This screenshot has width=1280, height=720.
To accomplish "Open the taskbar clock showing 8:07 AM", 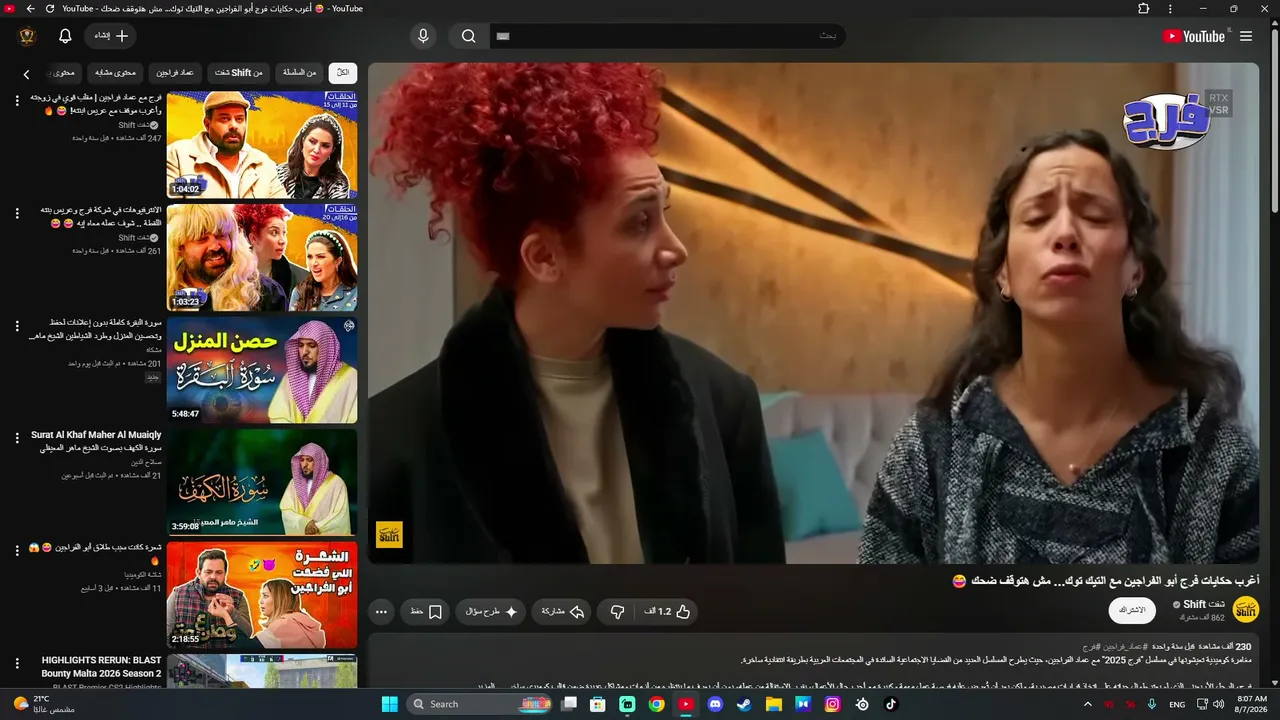I will (x=1253, y=704).
